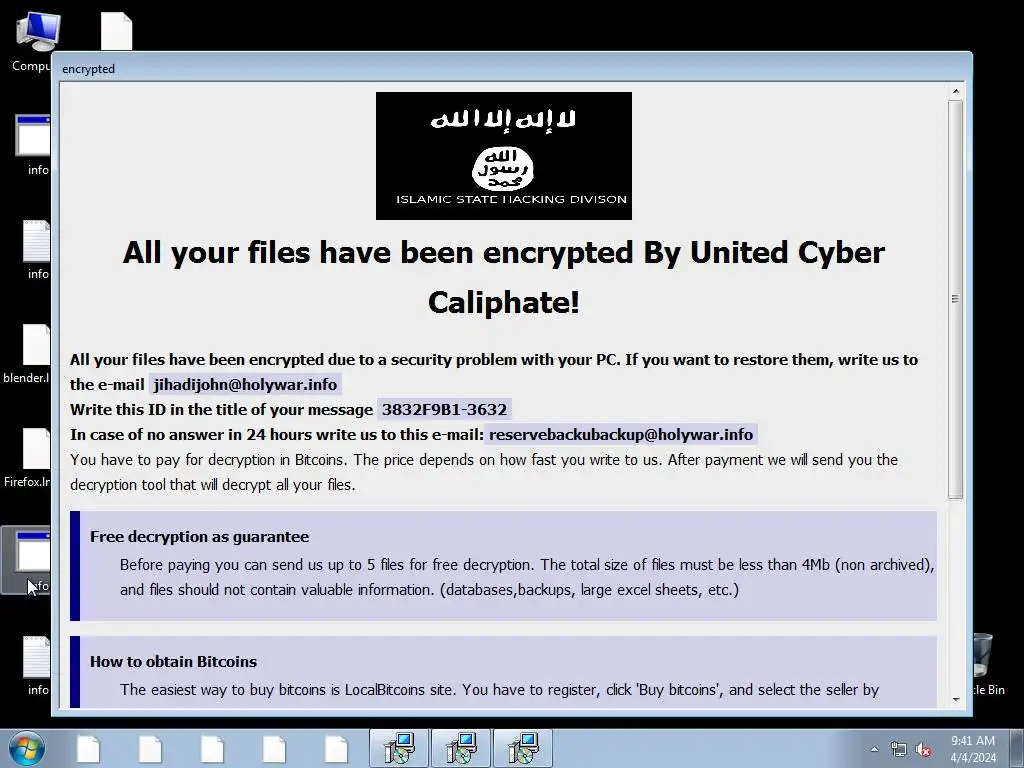Select the highlighted info application icon near cursor
The width and height of the screenshot is (1024, 768).
tap(27, 560)
